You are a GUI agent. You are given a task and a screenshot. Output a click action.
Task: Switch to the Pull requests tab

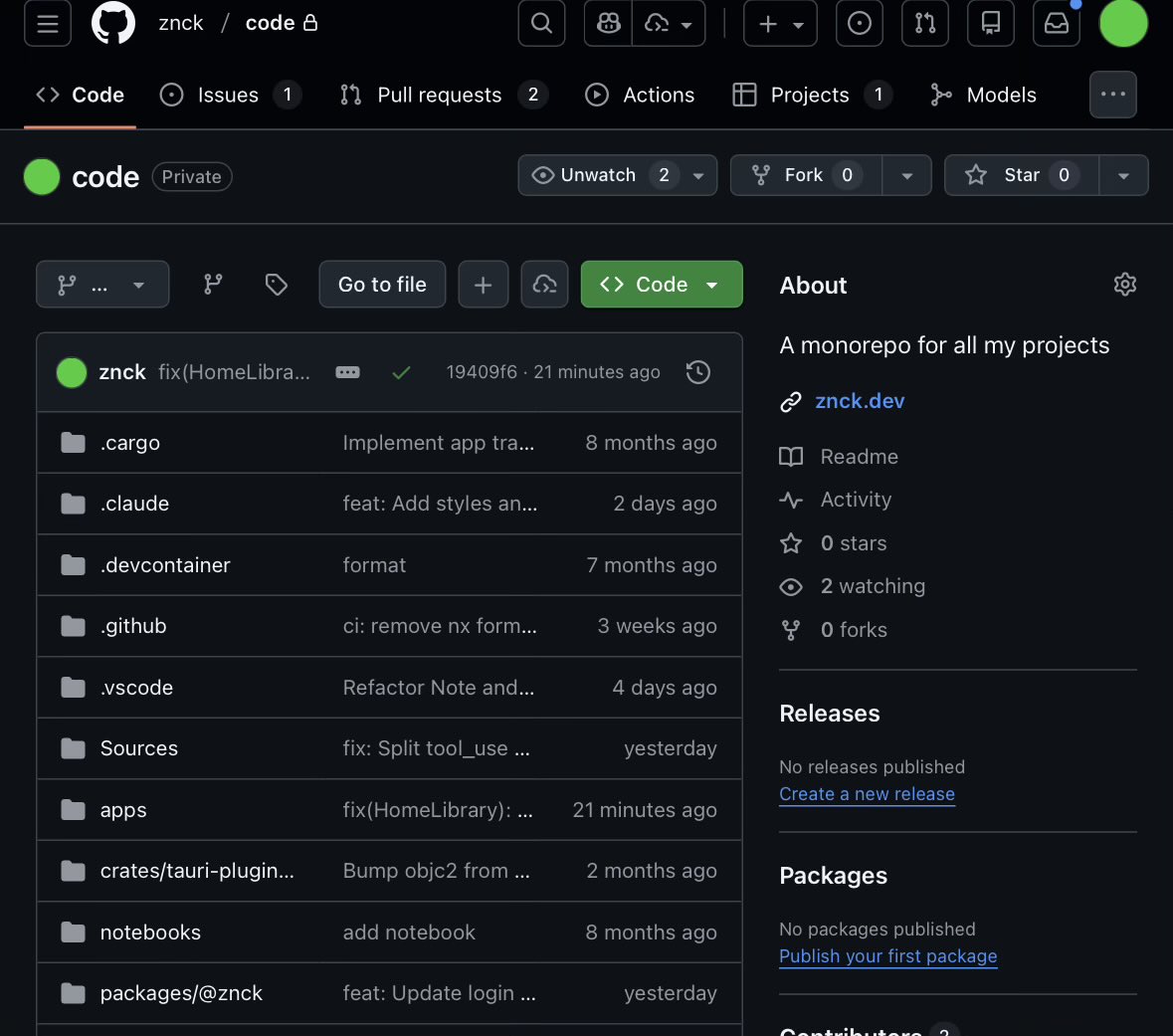[444, 96]
